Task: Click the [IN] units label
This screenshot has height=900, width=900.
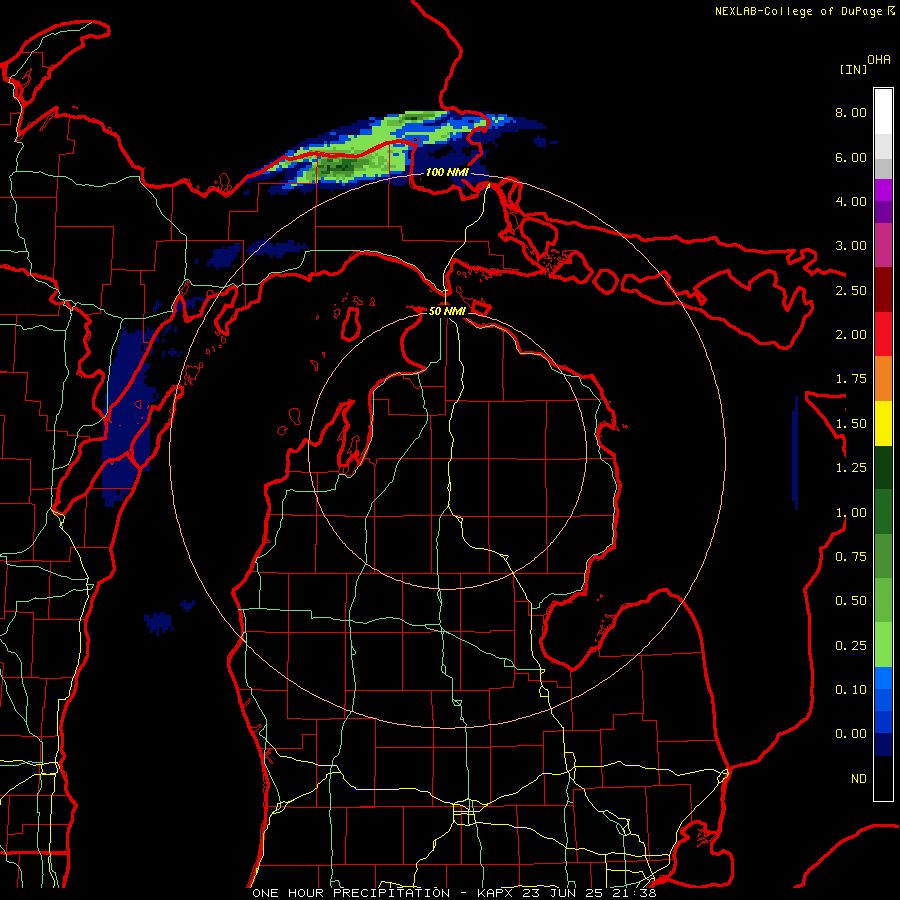Action: (854, 69)
